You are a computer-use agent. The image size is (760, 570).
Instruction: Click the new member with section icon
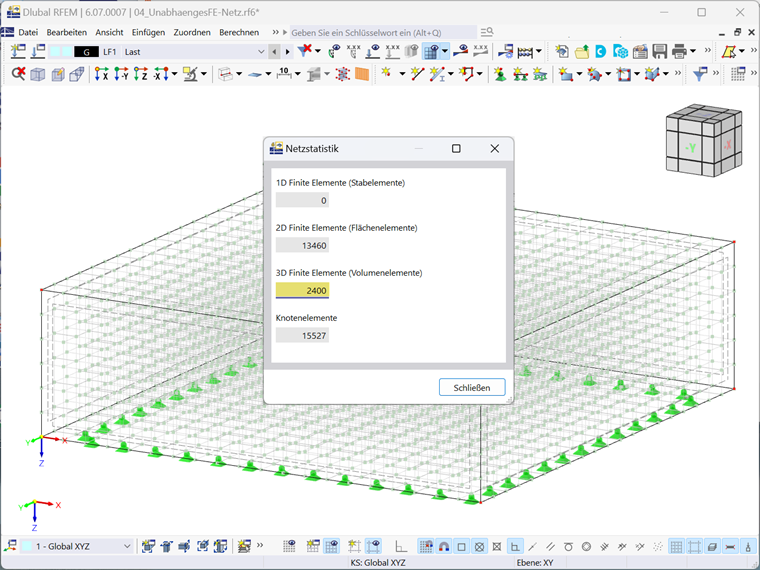pyautogui.click(x=437, y=74)
